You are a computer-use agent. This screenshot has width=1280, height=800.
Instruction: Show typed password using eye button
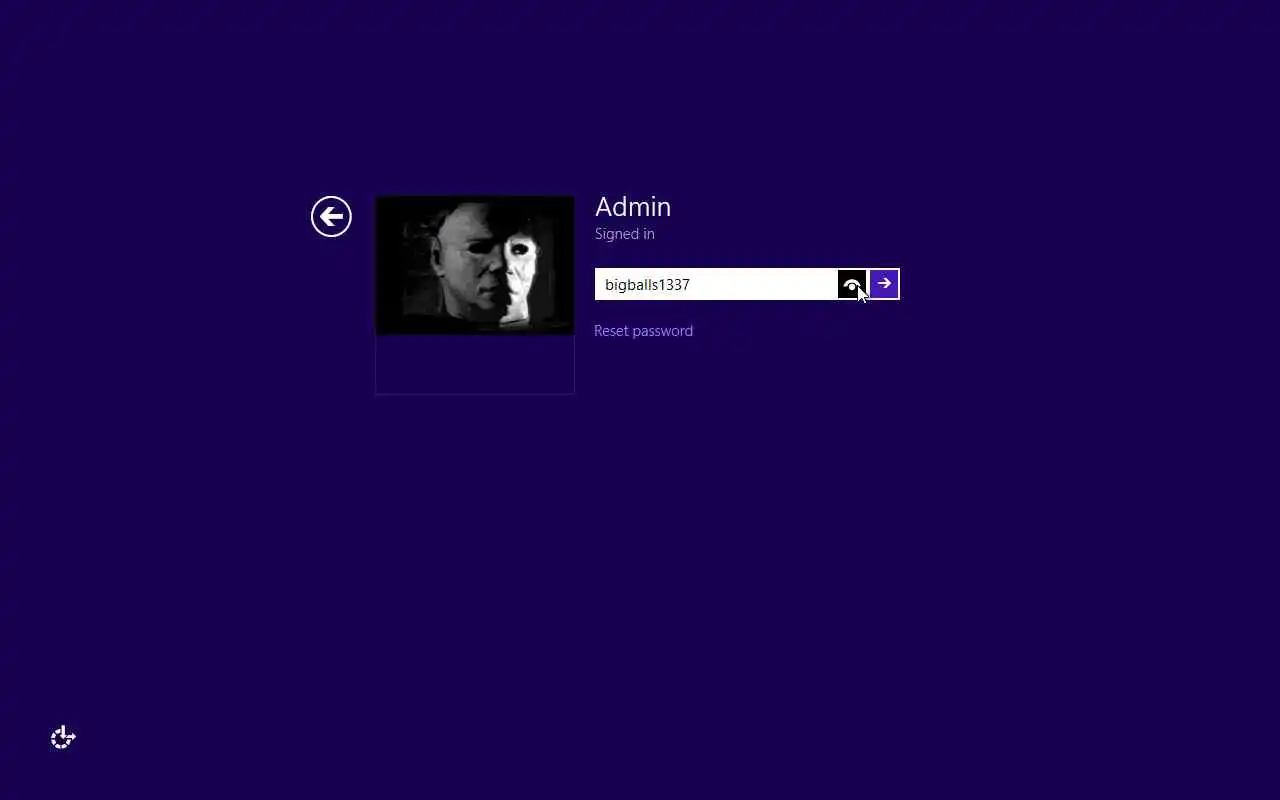852,284
